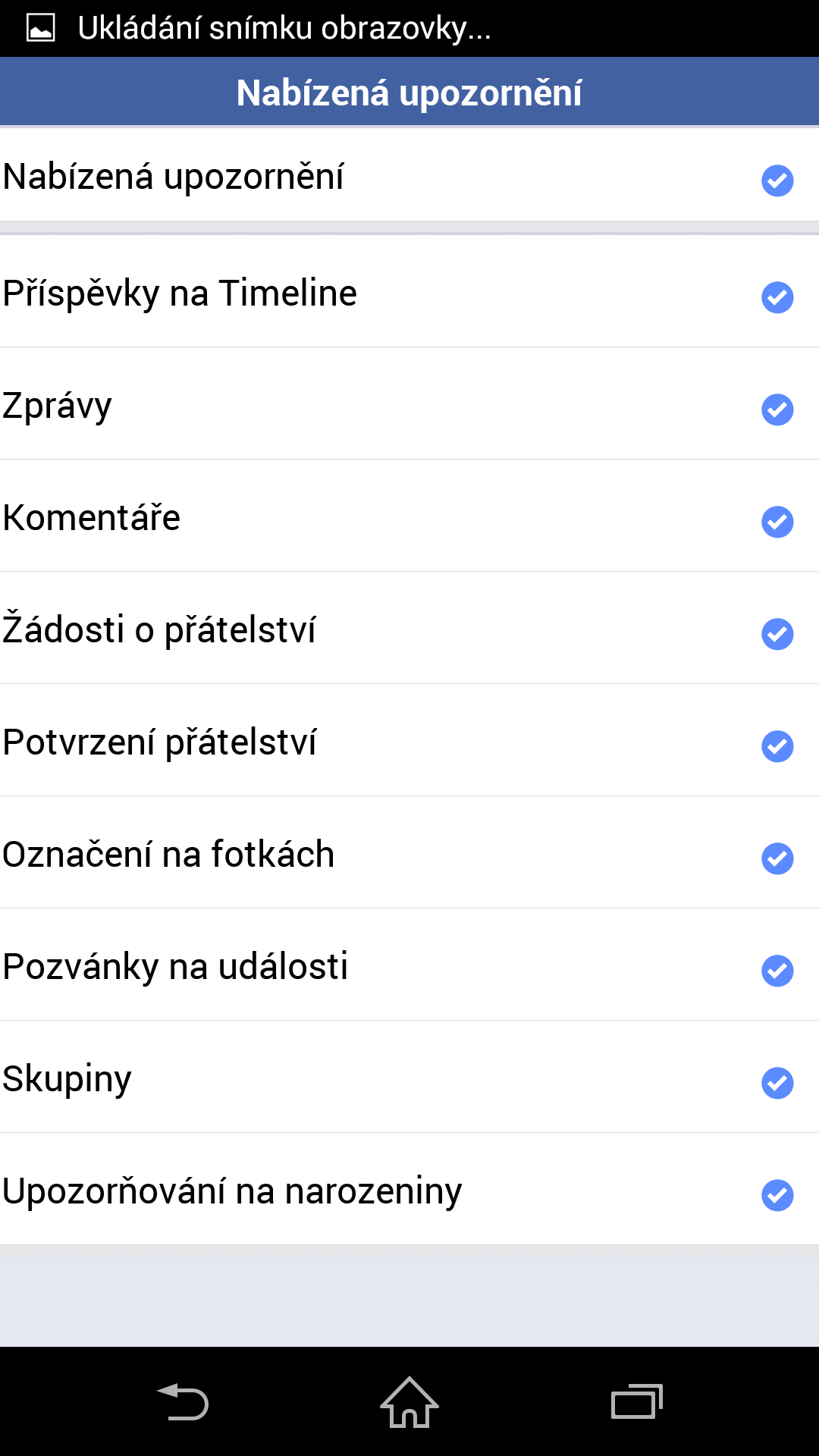819x1456 pixels.
Task: Disable Příspěvky na Timeline checkmark
Action: click(x=777, y=297)
